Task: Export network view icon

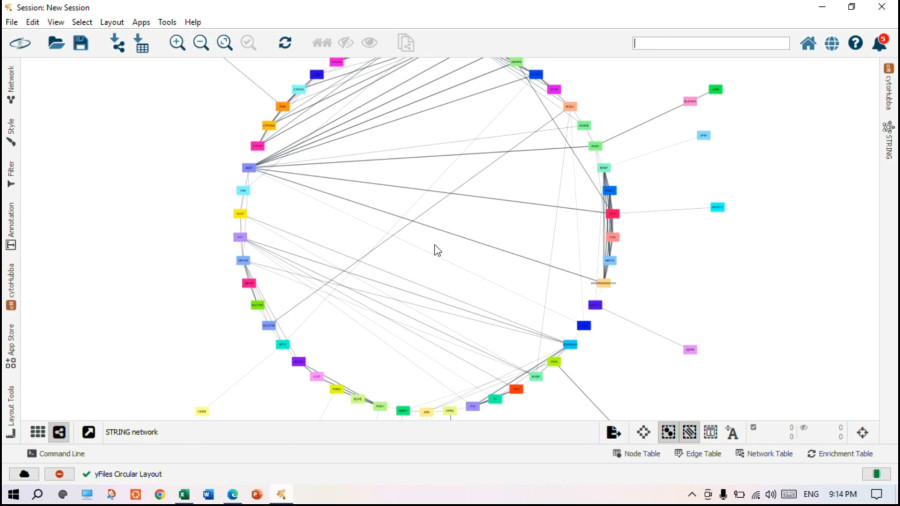Action: click(614, 433)
